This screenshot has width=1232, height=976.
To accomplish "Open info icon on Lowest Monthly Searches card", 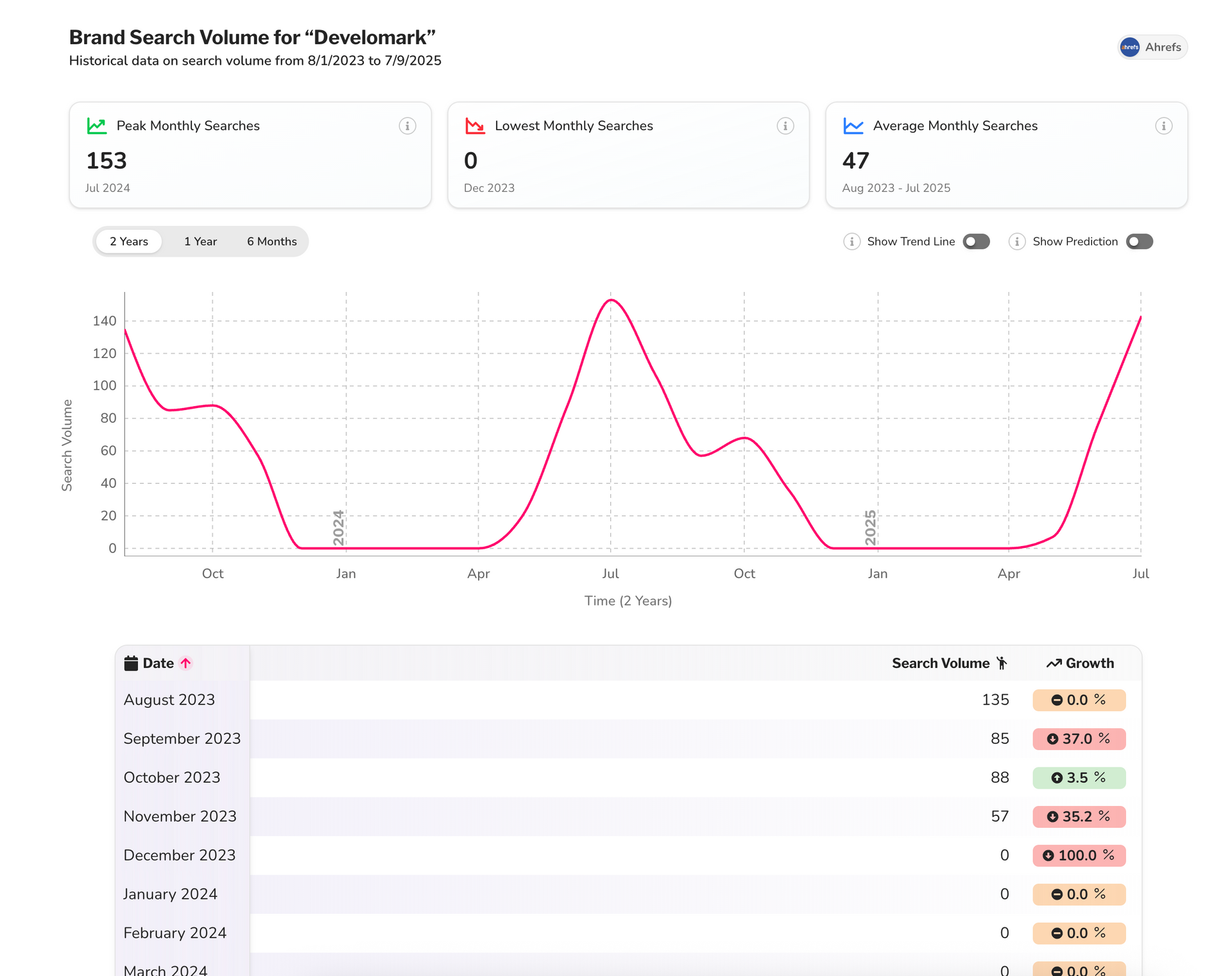I will point(785,126).
